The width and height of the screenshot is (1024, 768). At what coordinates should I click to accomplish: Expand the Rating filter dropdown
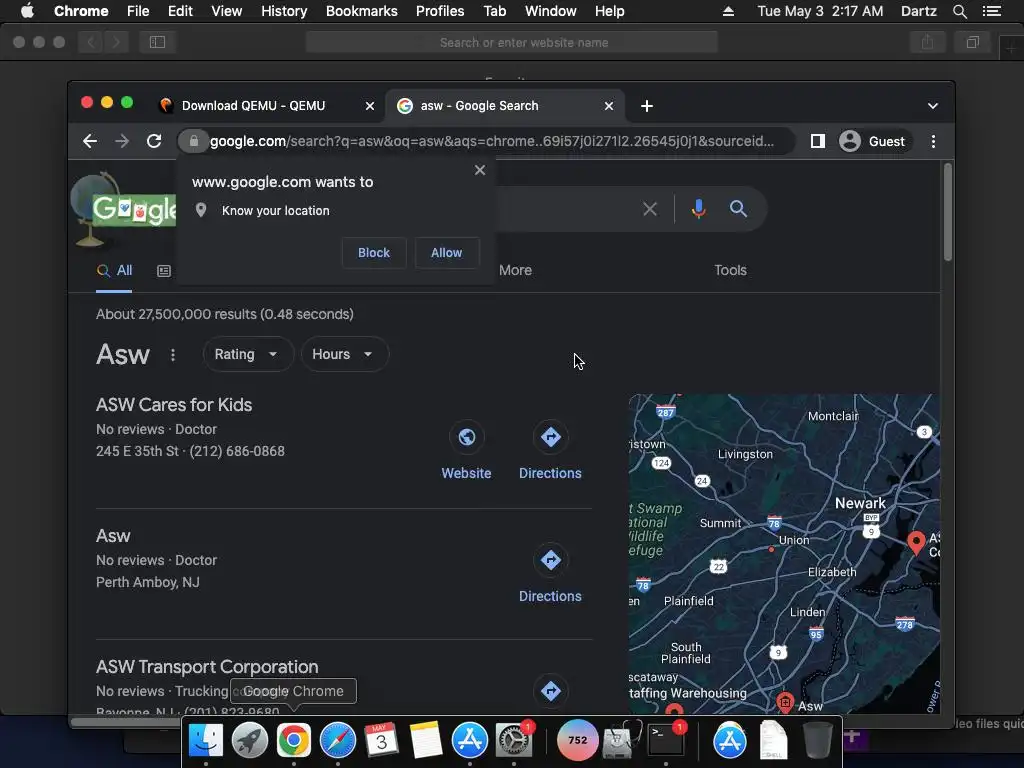tap(248, 354)
